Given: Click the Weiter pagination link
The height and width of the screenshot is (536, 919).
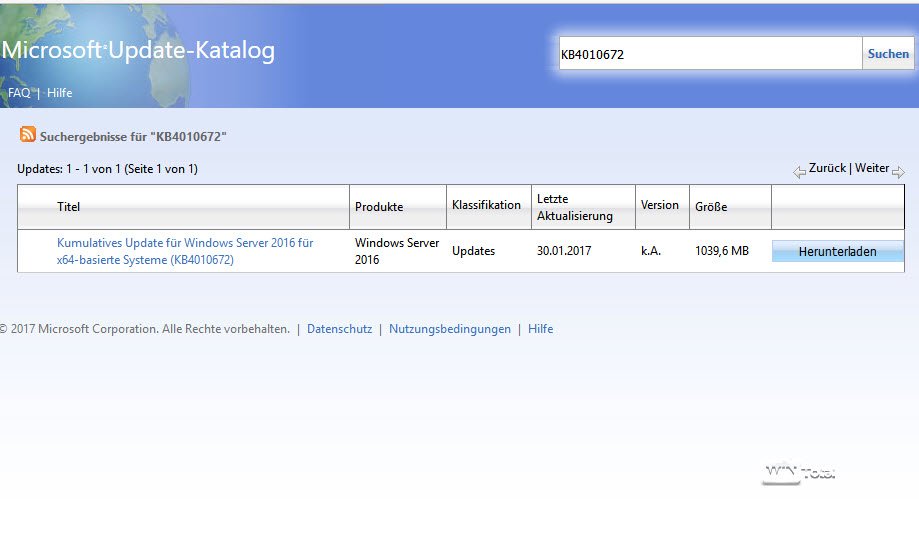Looking at the screenshot, I should pos(872,168).
